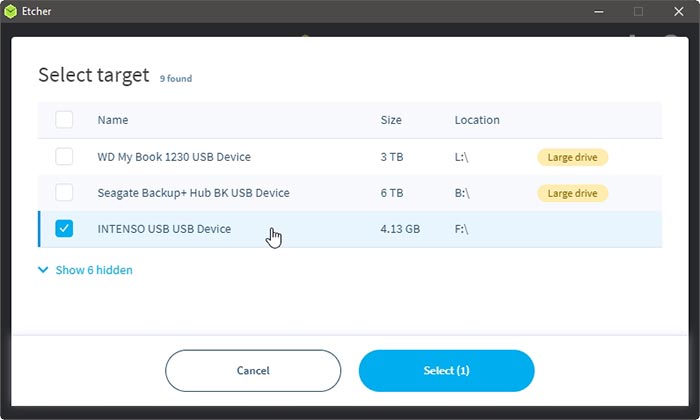This screenshot has width=700, height=420.
Task: Click the 3 TB size value
Action: coord(392,157)
